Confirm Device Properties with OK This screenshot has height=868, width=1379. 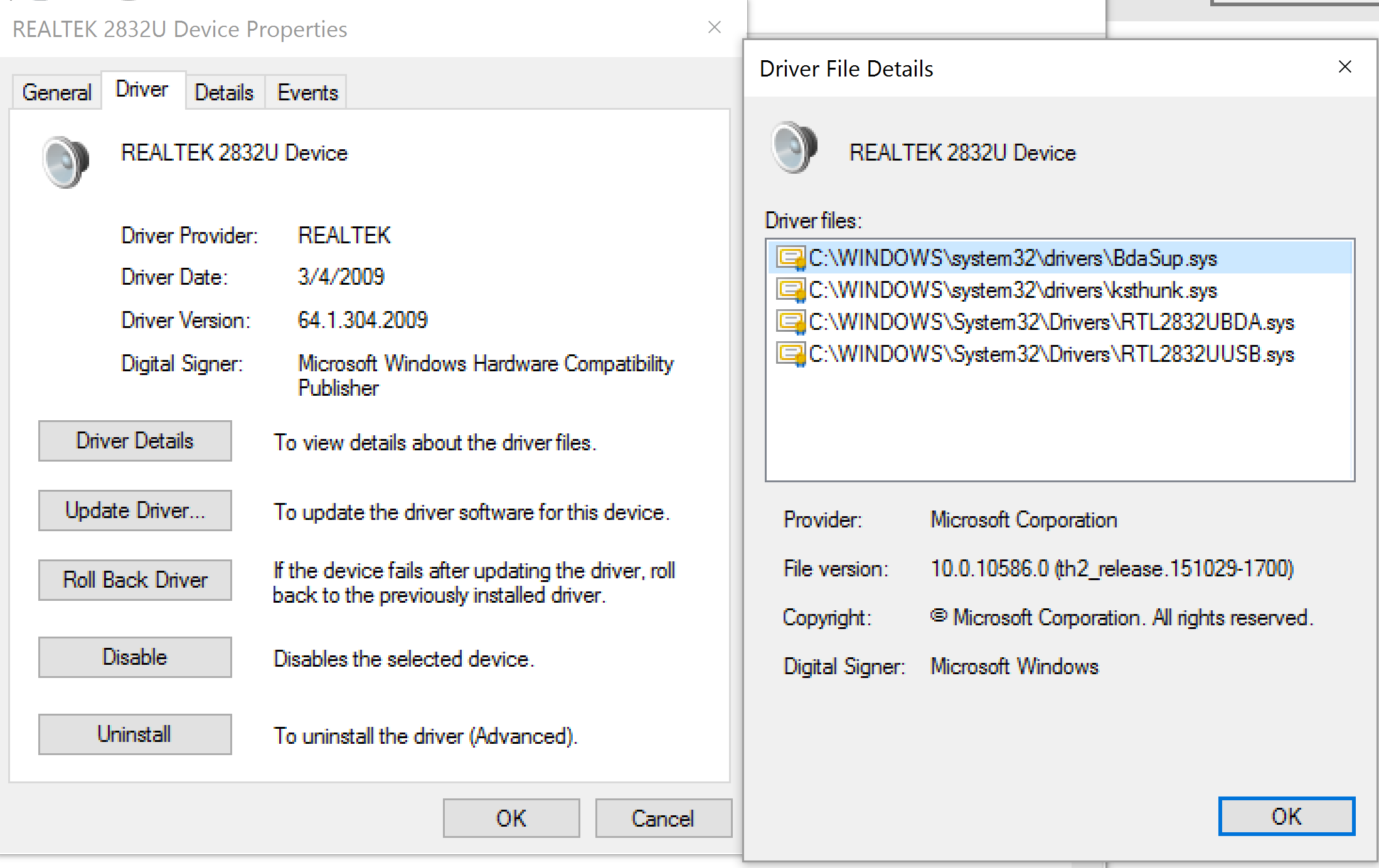pos(511,818)
